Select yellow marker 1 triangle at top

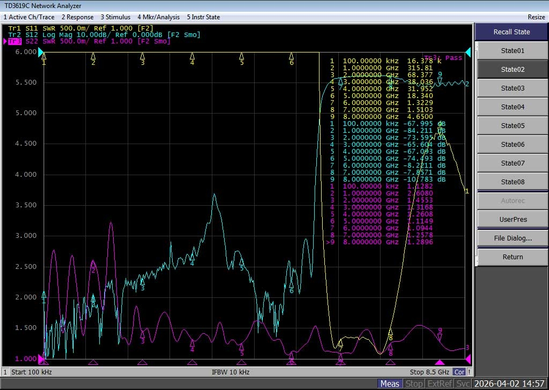pyautogui.click(x=44, y=56)
